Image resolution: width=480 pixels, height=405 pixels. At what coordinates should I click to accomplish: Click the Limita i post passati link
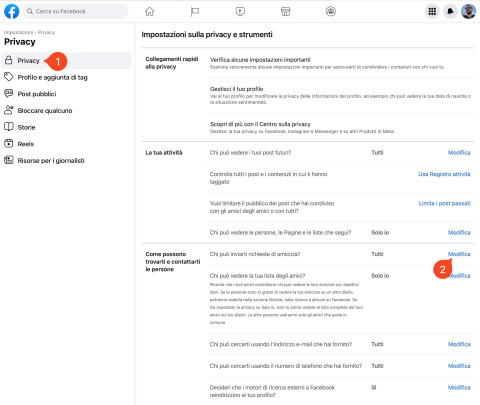coord(444,203)
